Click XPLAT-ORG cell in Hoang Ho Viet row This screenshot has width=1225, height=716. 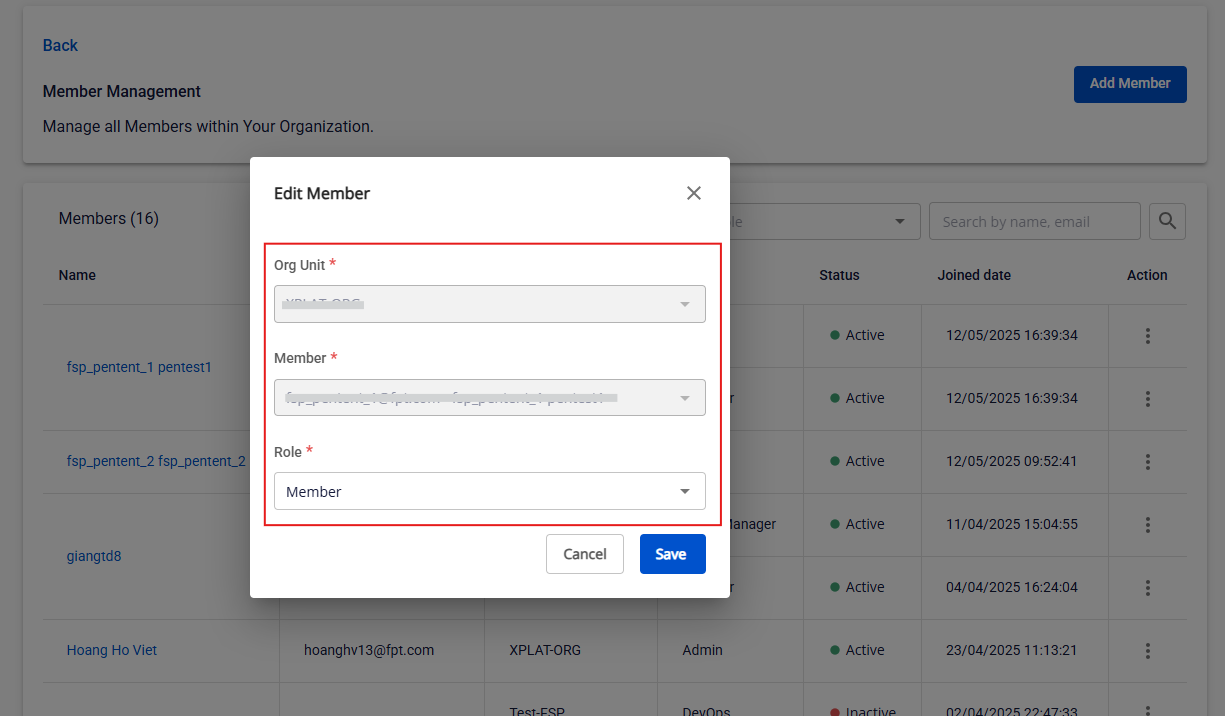545,650
